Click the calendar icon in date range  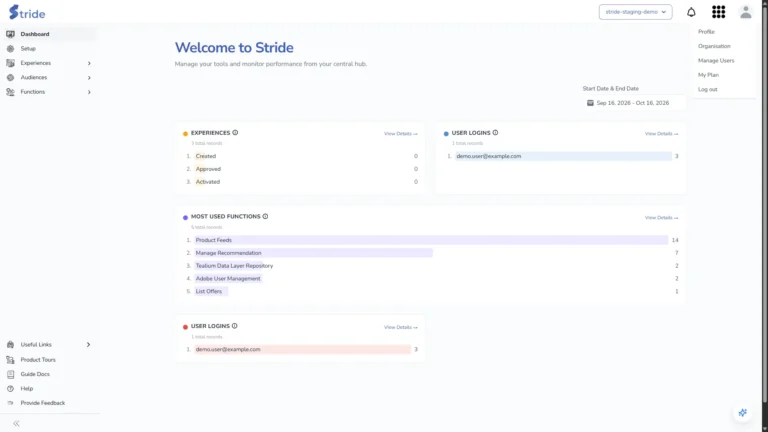(x=590, y=103)
